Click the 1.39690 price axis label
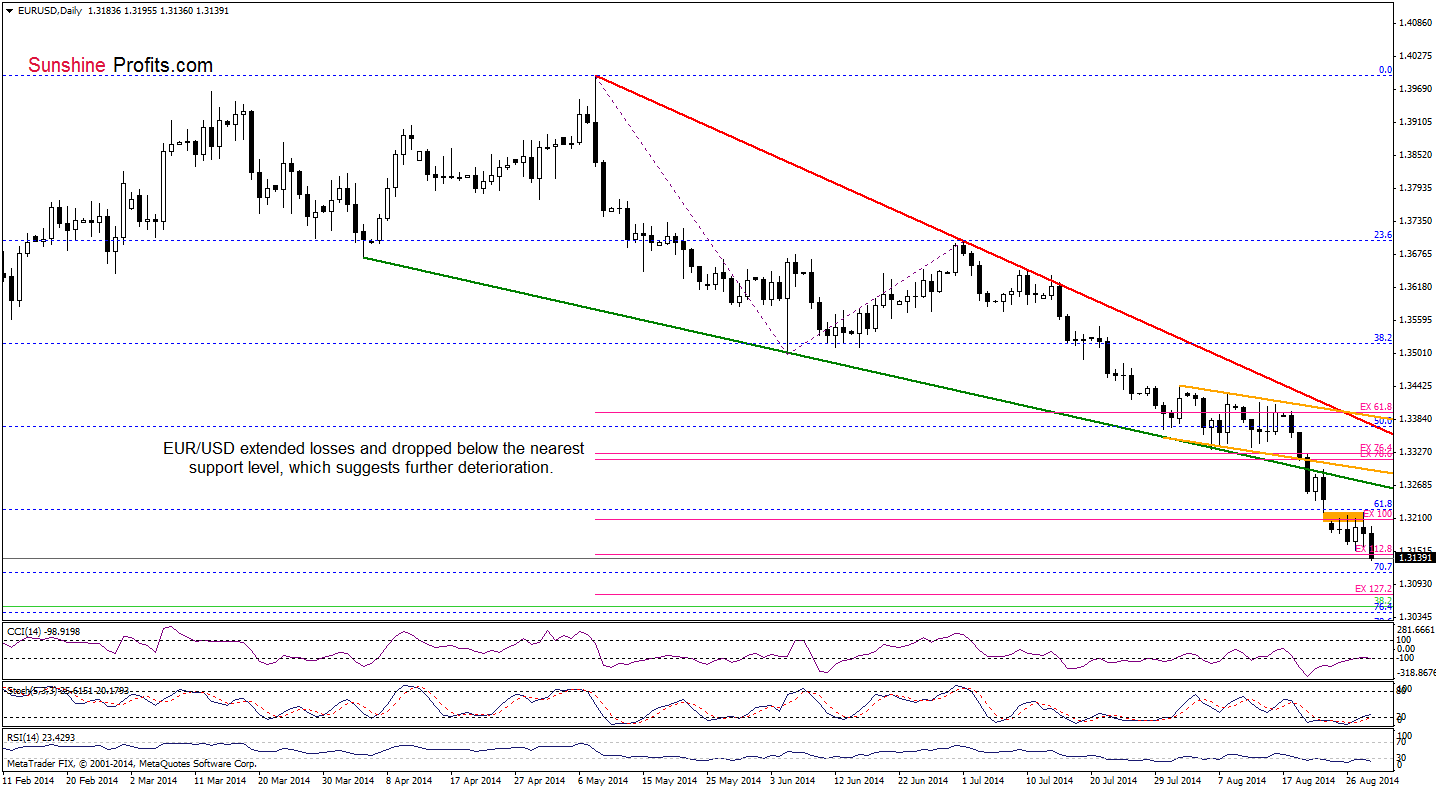This screenshot has height=789, width=1436. [x=1417, y=89]
